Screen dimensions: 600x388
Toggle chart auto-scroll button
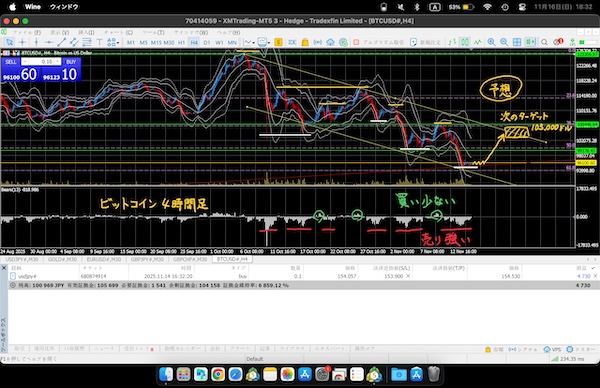[x=530, y=42]
